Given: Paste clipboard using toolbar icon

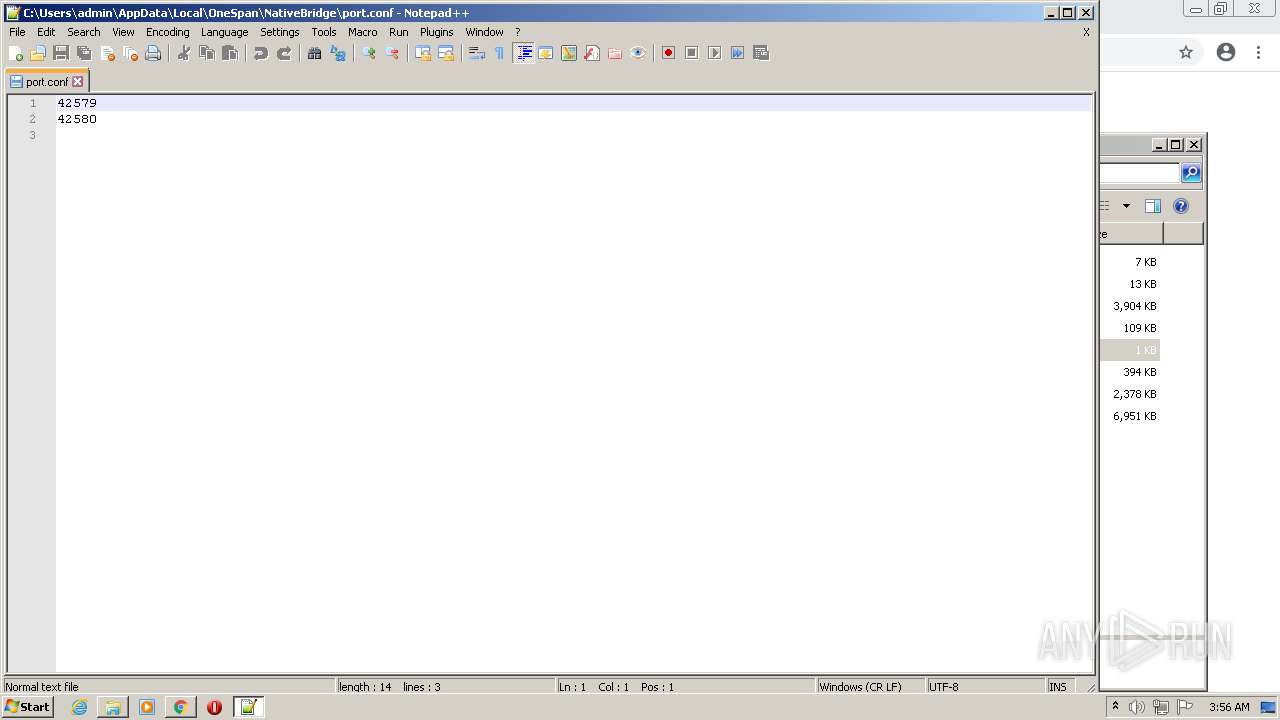Looking at the screenshot, I should point(230,53).
